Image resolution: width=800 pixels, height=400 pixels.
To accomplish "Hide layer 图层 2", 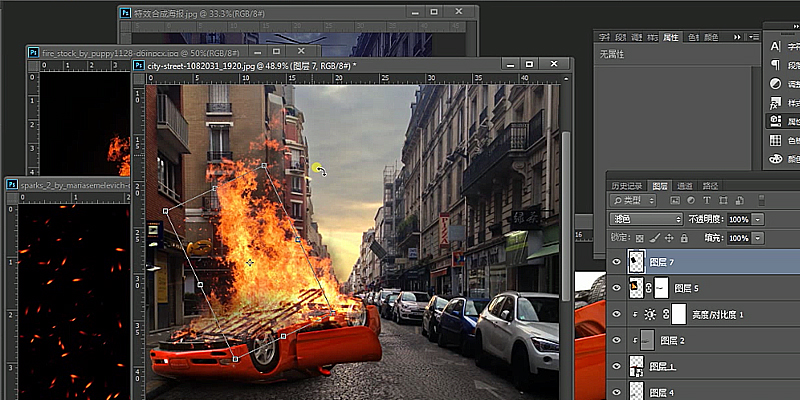I will pyautogui.click(x=617, y=340).
